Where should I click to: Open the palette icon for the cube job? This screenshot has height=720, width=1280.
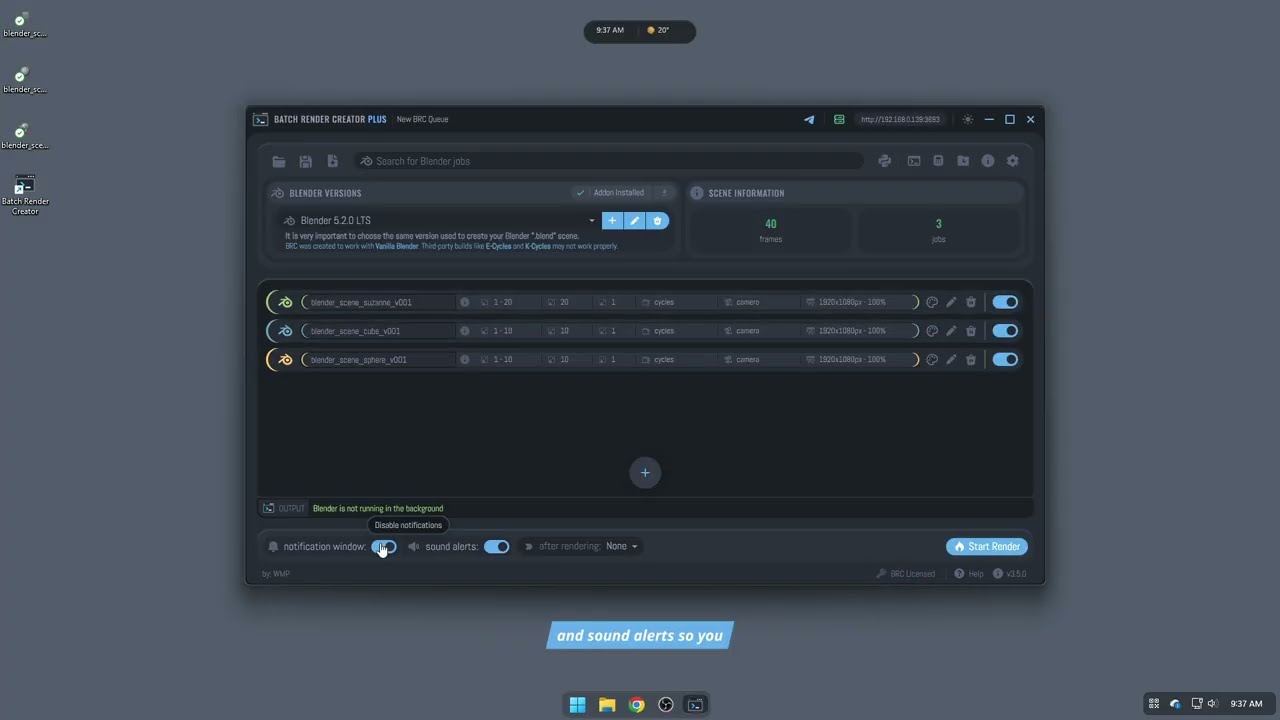click(x=932, y=331)
